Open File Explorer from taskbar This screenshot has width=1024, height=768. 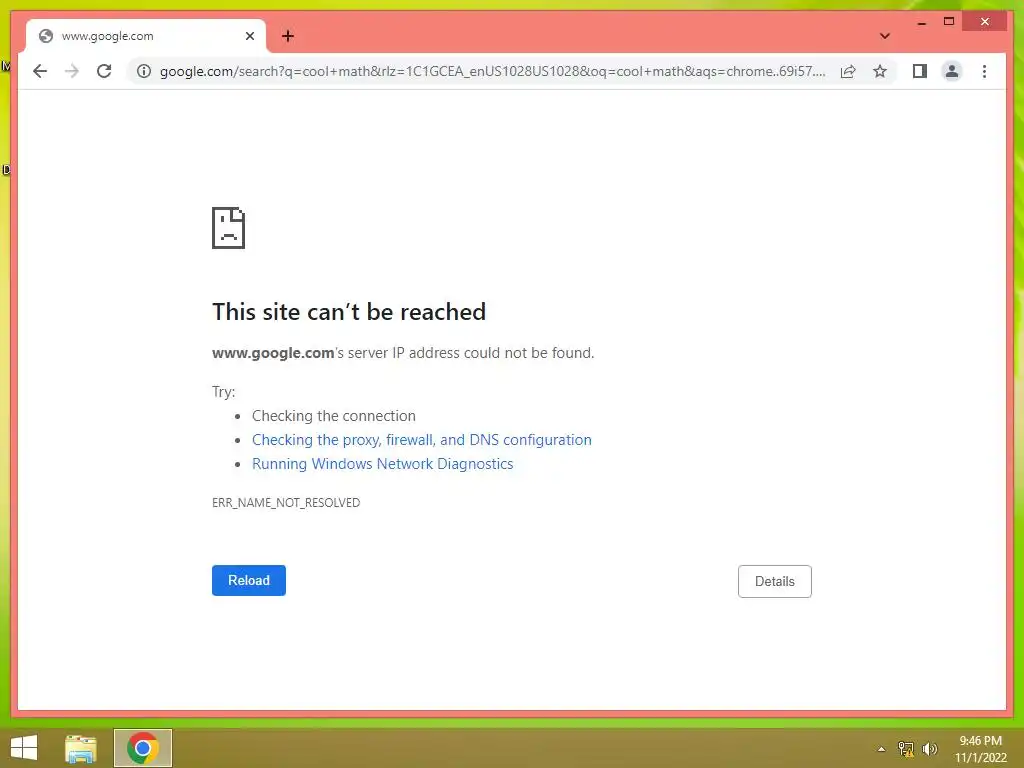pos(81,748)
